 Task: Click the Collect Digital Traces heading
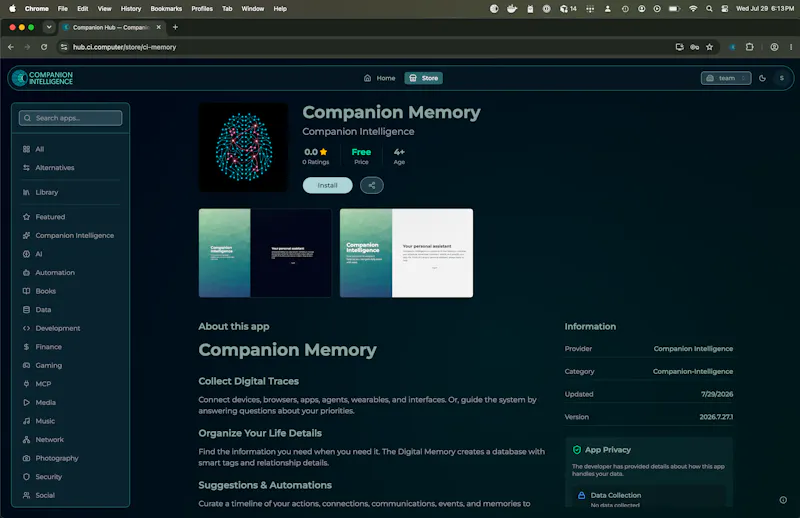pyautogui.click(x=248, y=381)
